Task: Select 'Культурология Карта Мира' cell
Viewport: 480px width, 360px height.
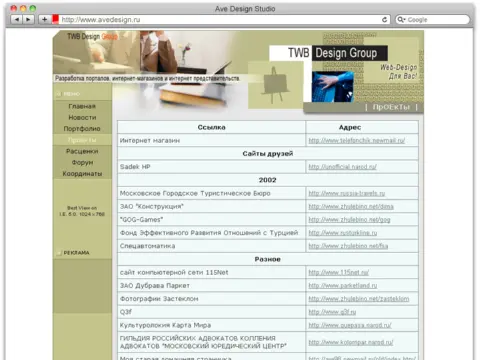Action: coord(211,325)
